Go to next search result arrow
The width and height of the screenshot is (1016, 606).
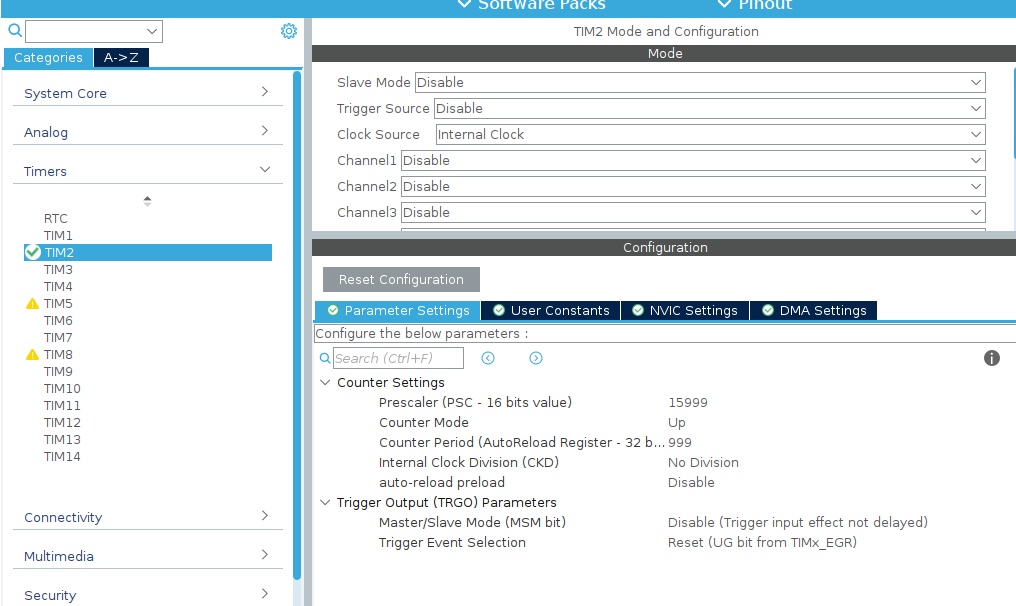click(536, 358)
